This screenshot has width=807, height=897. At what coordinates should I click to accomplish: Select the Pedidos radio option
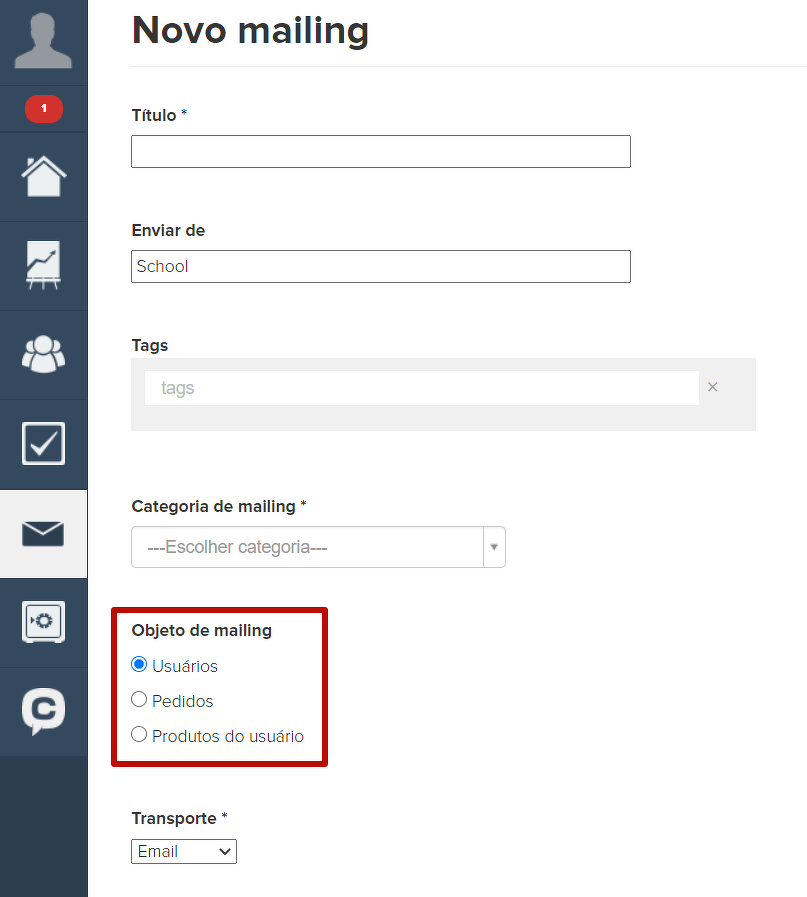point(139,700)
